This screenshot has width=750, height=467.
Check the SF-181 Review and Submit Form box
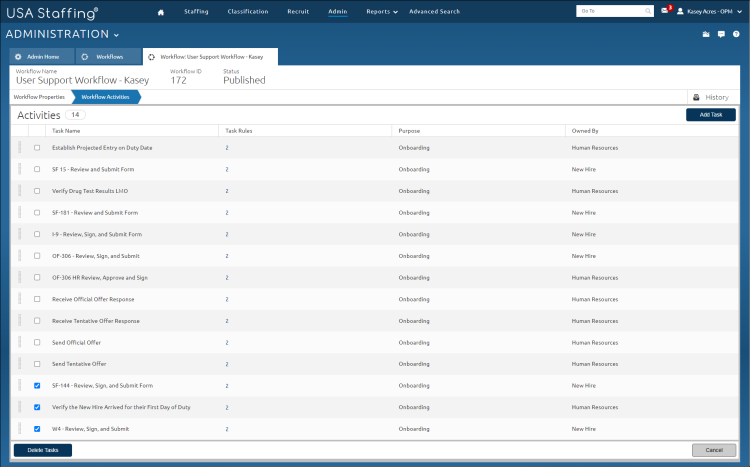[x=37, y=212]
